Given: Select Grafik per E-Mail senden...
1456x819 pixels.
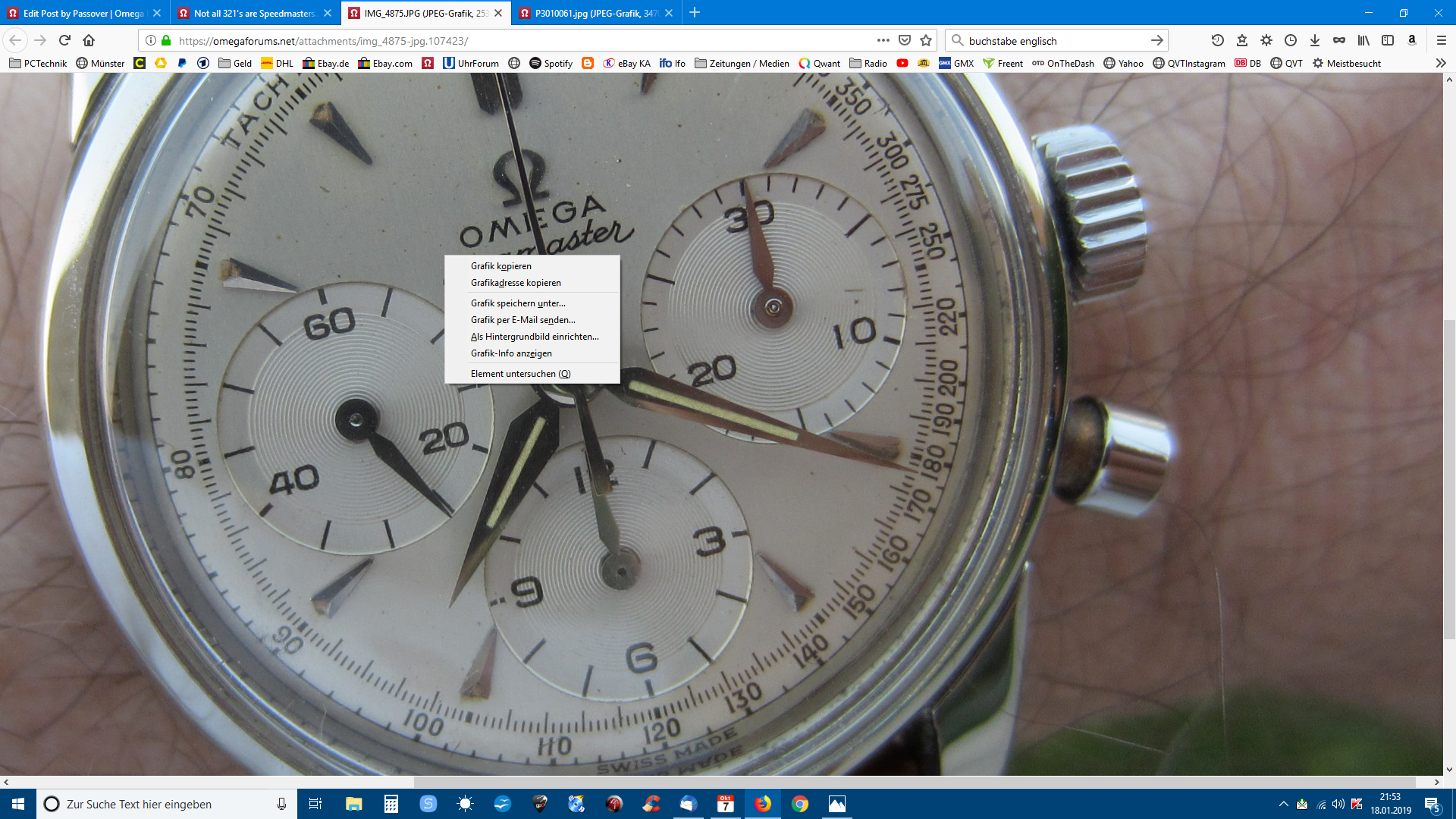Looking at the screenshot, I should tap(532, 320).
